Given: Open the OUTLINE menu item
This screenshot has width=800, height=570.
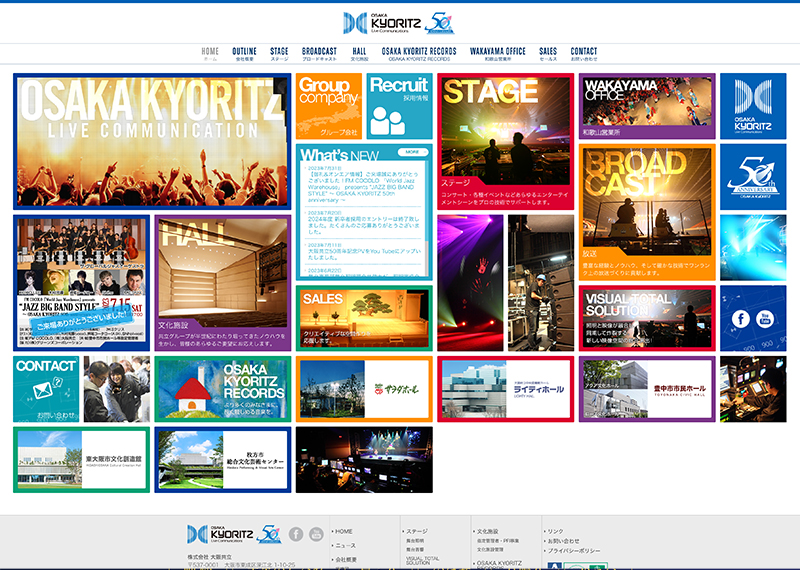Looking at the screenshot, I should 244,54.
